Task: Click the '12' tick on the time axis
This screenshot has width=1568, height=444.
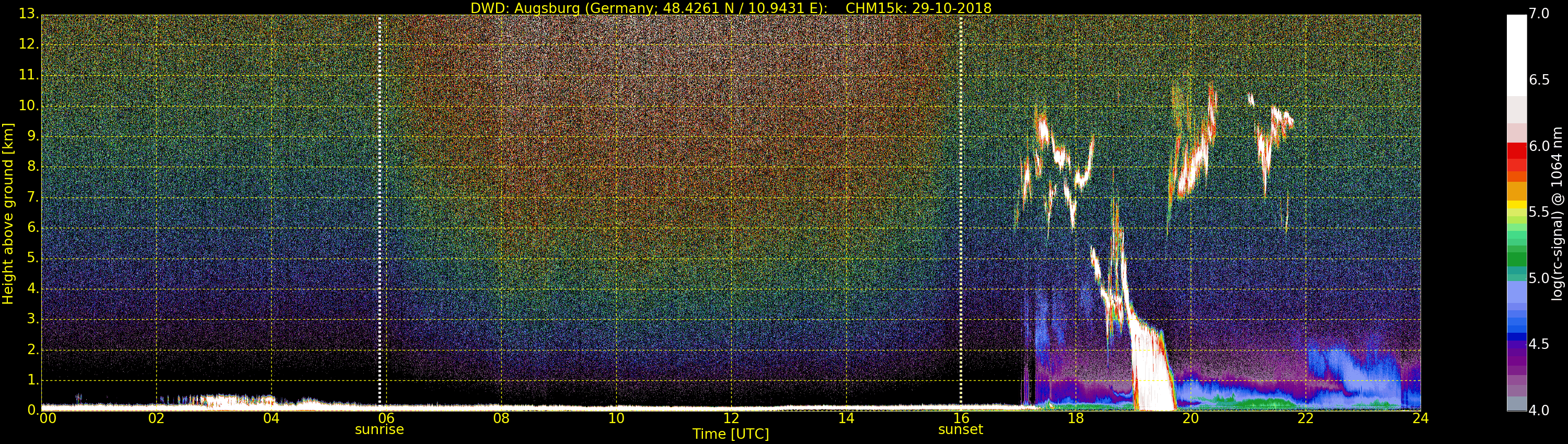Action: pyautogui.click(x=731, y=418)
